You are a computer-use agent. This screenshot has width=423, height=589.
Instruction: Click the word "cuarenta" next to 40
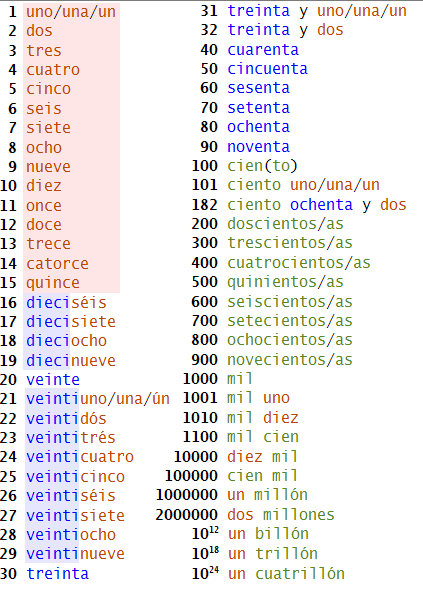pos(263,50)
